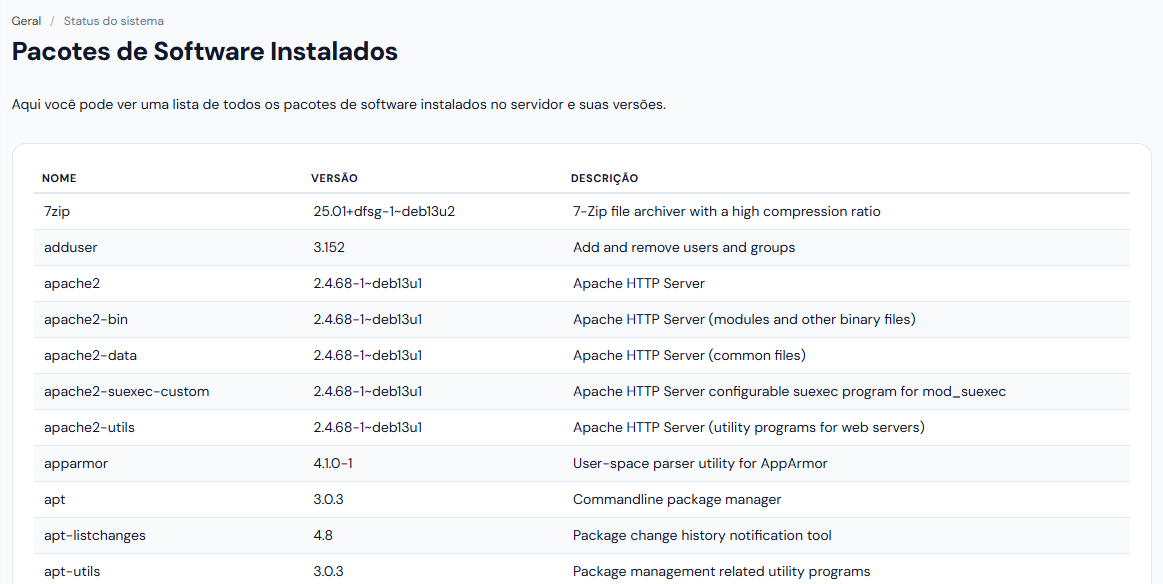Click version 25.01+dfsg-1~deb13u2
The width and height of the screenshot is (1163, 584).
click(x=384, y=211)
